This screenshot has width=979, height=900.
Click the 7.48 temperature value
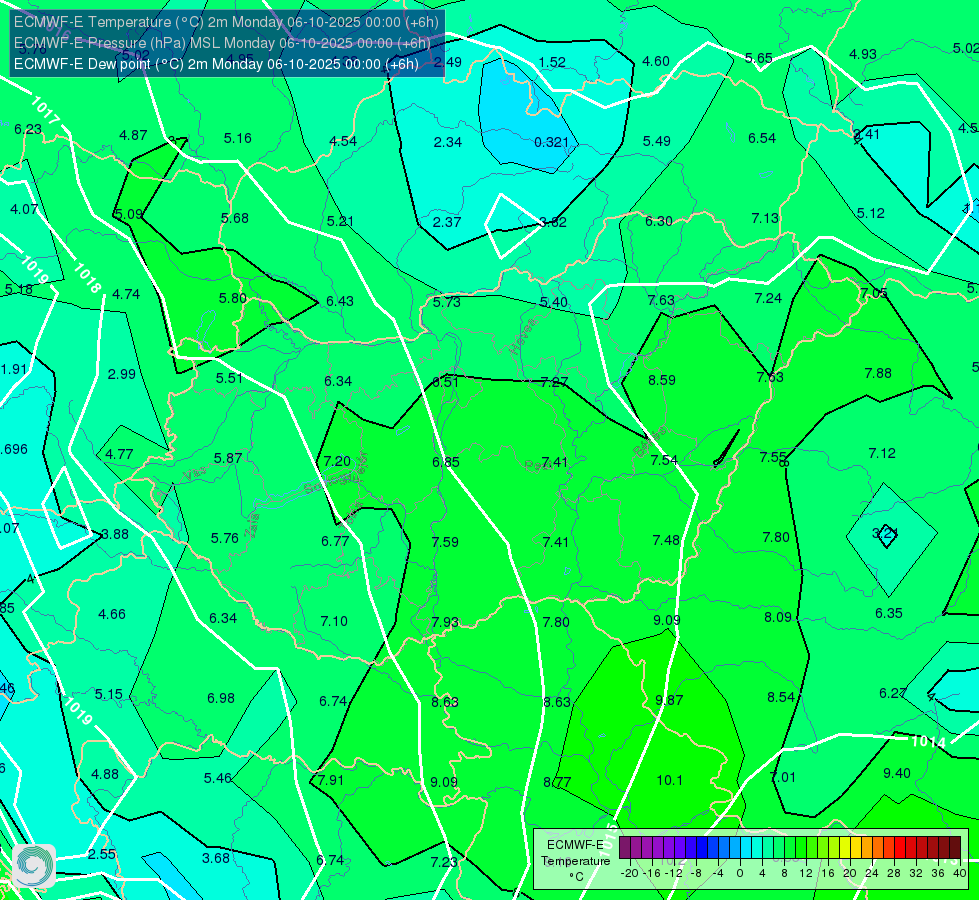point(666,540)
